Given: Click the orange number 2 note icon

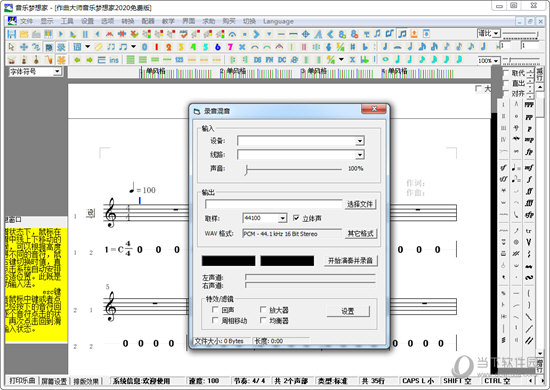Looking at the screenshot, I should pyautogui.click(x=169, y=47).
